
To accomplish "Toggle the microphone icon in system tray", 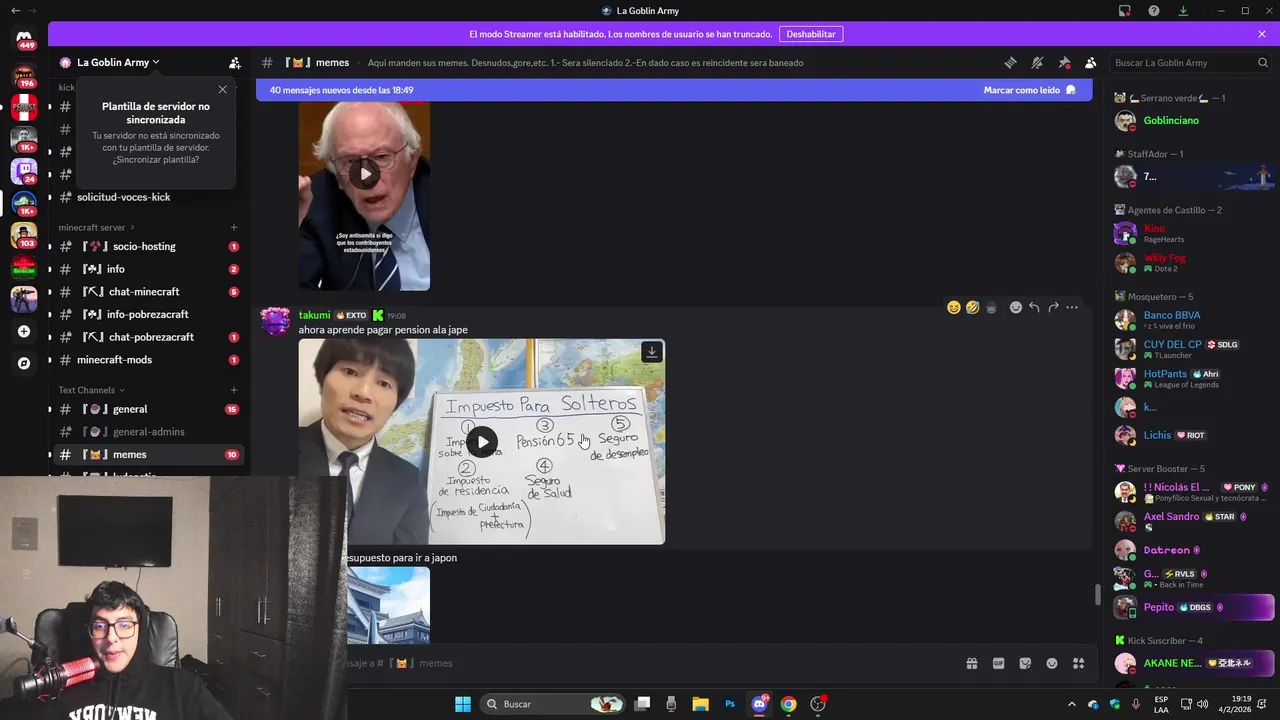I will (1136, 704).
